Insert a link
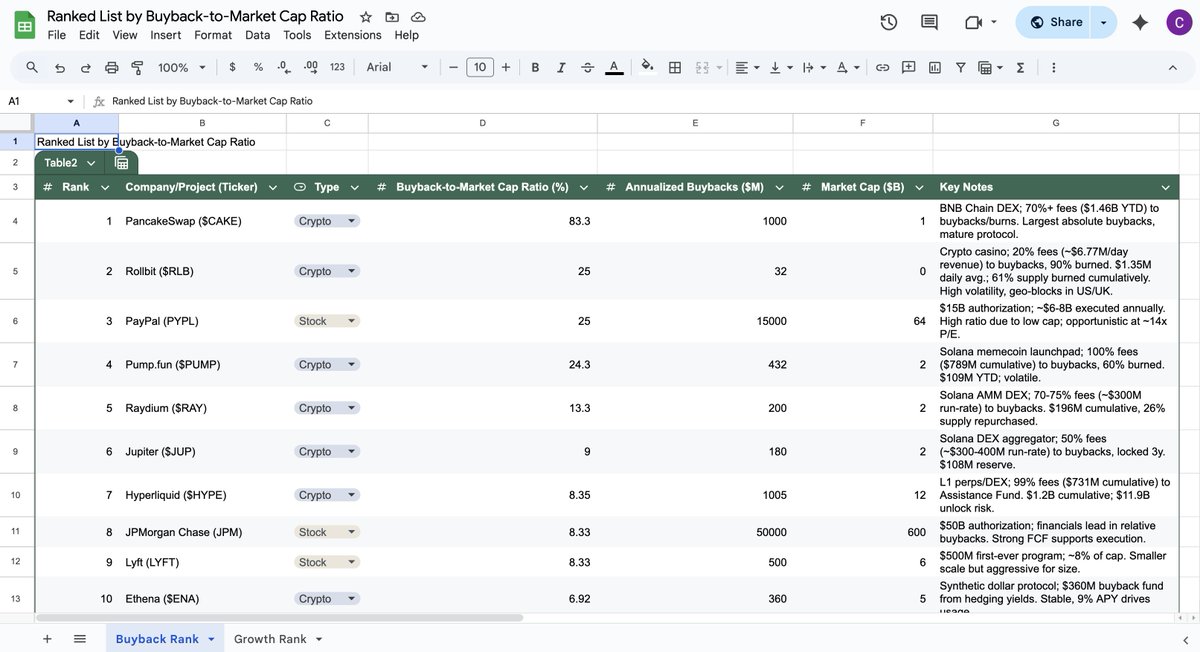 [882, 67]
